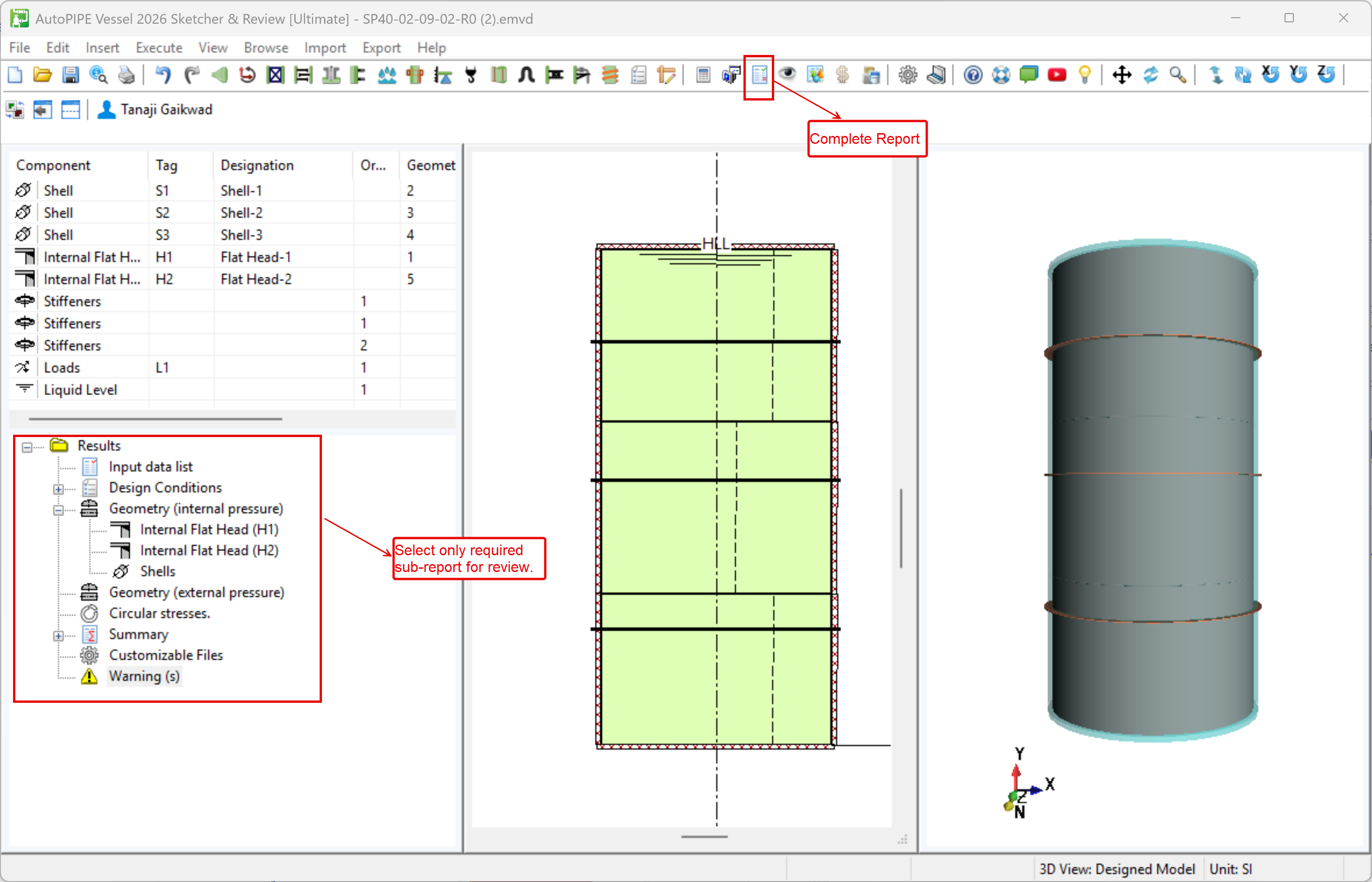Select the Loads L1 row
Screen dimensions: 1372x882
point(233,368)
